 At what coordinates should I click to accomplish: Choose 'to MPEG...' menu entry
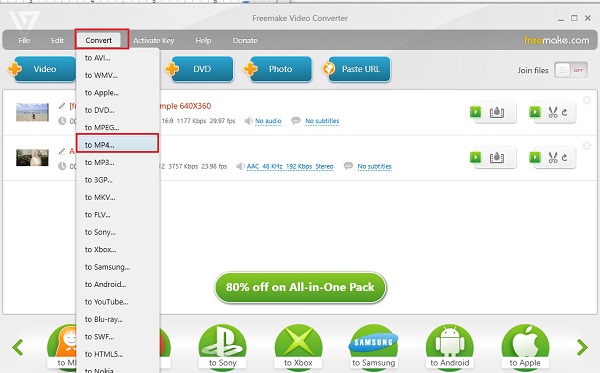(x=117, y=127)
